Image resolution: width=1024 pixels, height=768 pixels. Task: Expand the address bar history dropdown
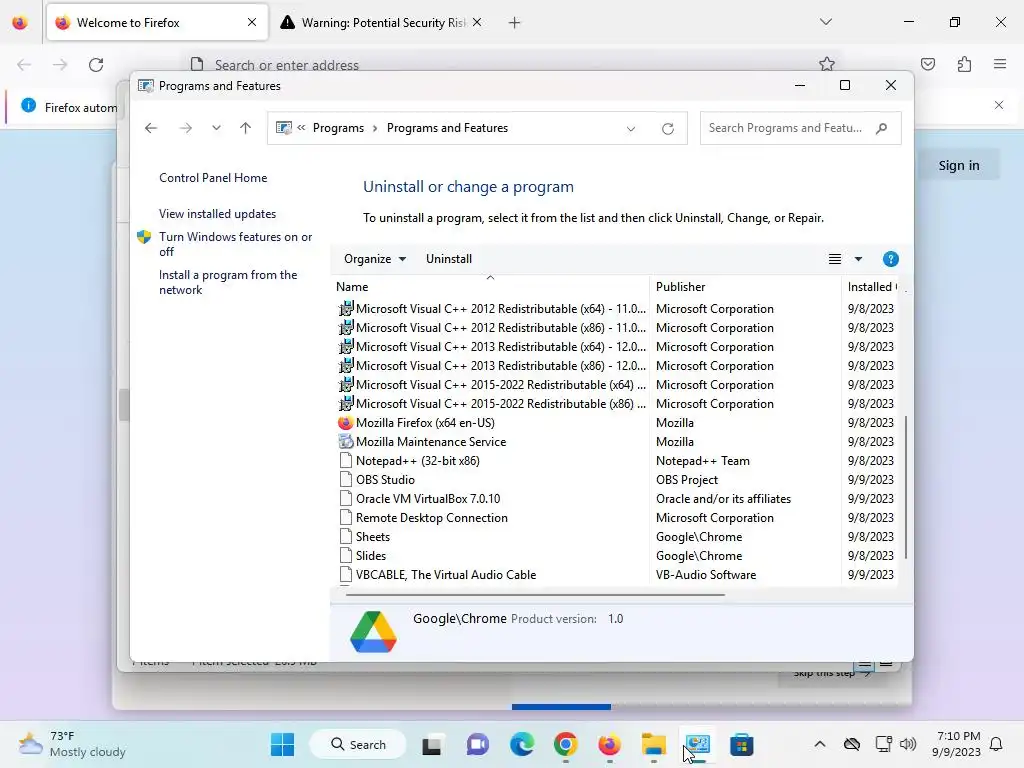(x=631, y=129)
